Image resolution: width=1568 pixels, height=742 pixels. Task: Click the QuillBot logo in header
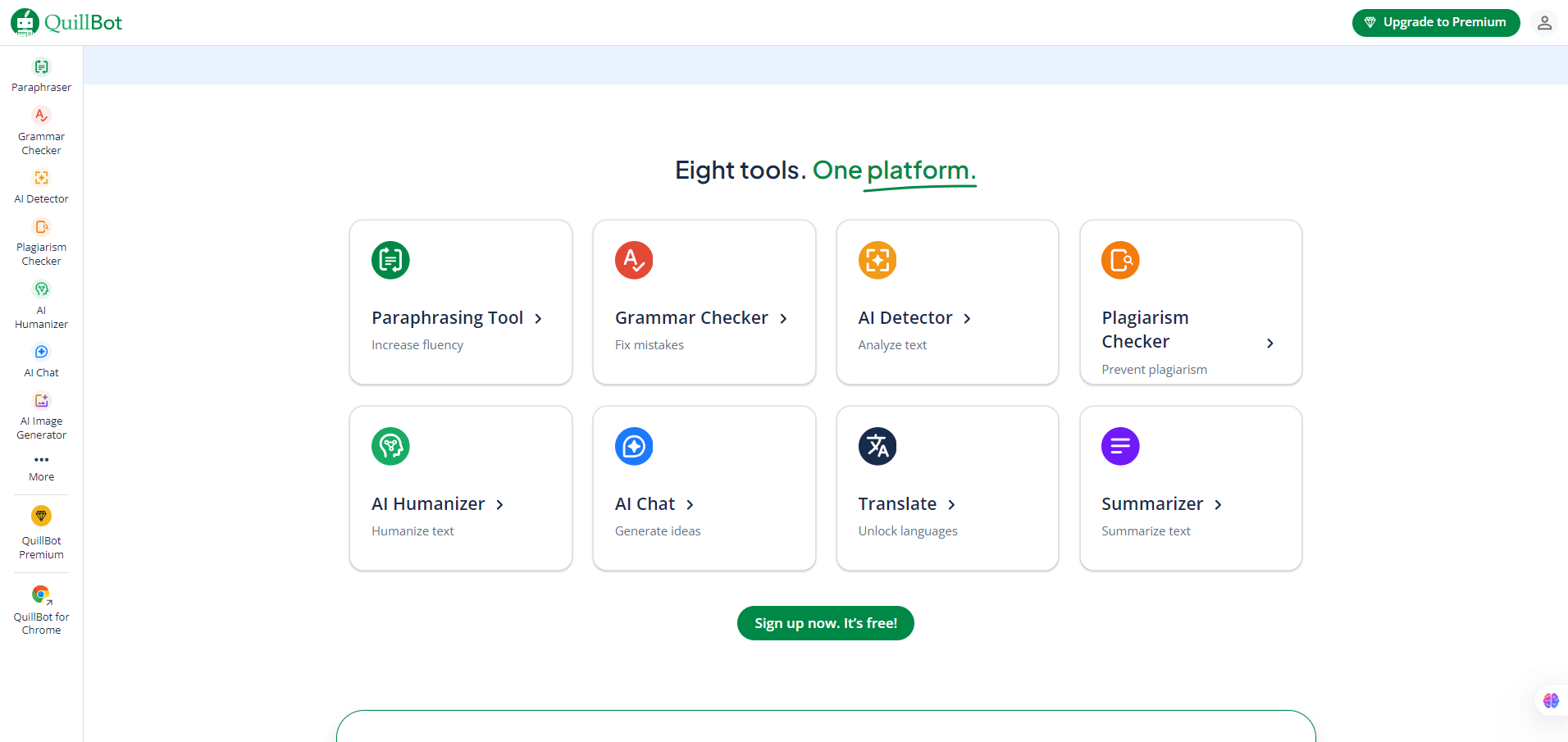pyautogui.click(x=66, y=22)
